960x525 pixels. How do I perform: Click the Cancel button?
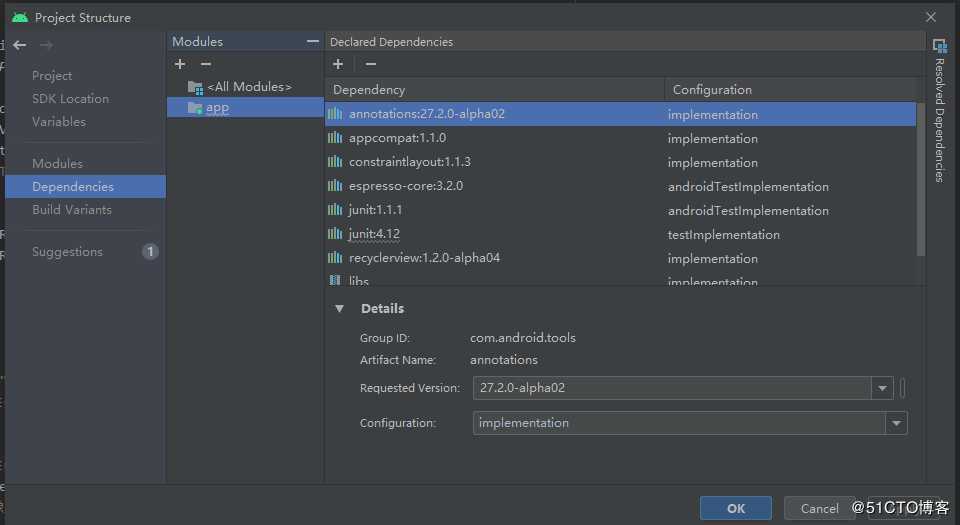click(x=820, y=508)
